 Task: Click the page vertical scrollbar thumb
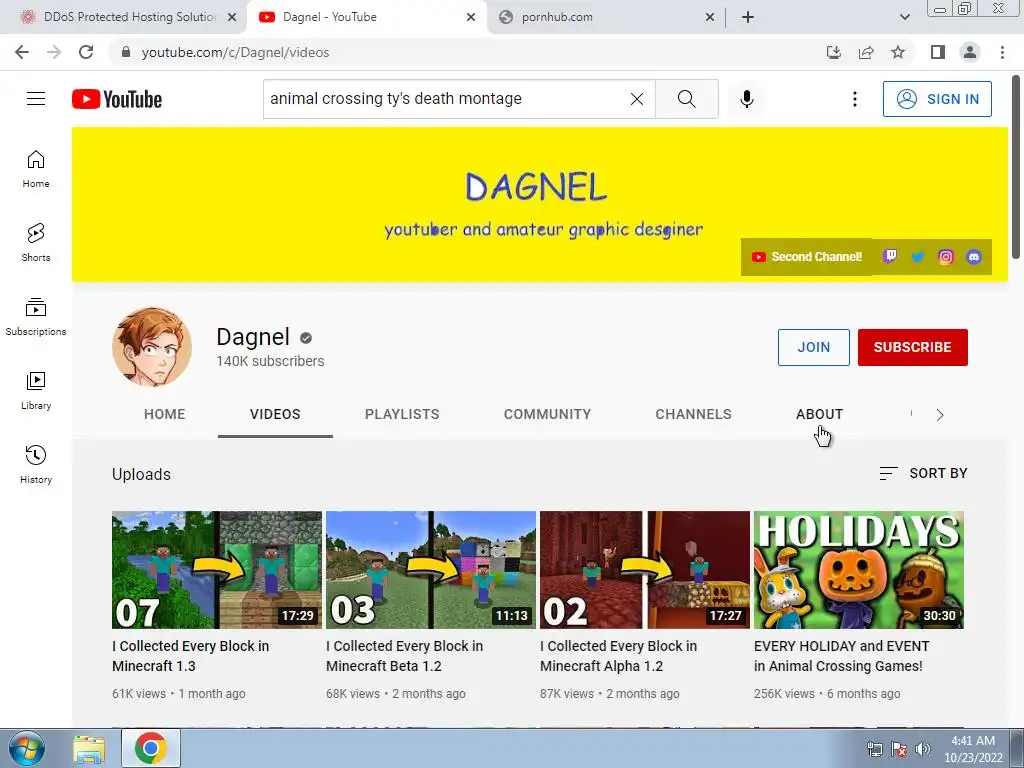(1016, 167)
